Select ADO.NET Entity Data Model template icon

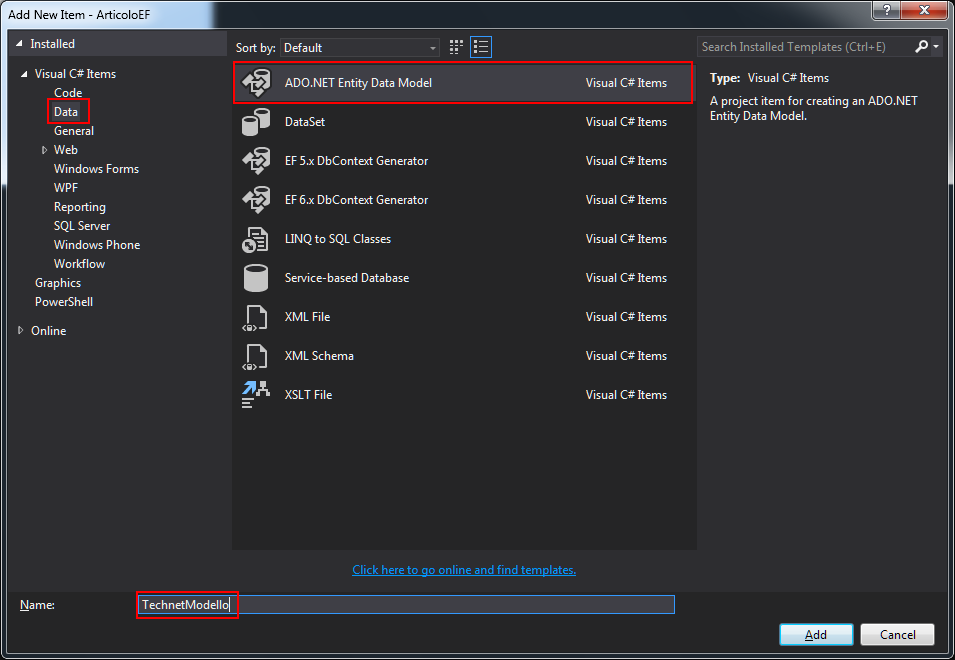point(256,83)
